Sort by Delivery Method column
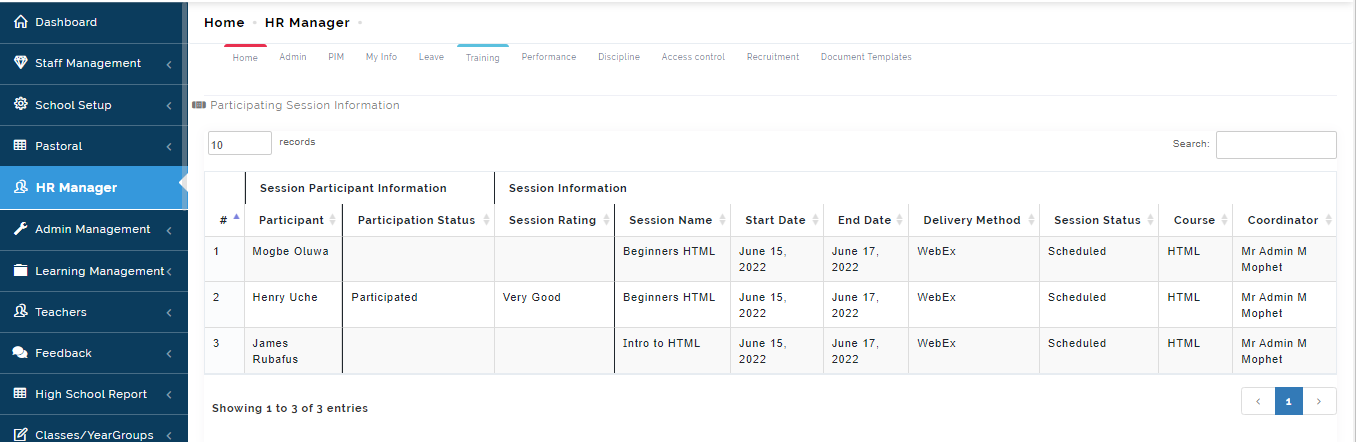Screen dimensions: 1356x442 [x=974, y=220]
